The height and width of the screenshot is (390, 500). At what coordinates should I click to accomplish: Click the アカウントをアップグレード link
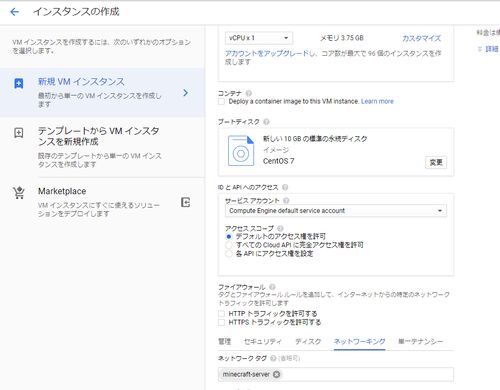pyautogui.click(x=267, y=53)
